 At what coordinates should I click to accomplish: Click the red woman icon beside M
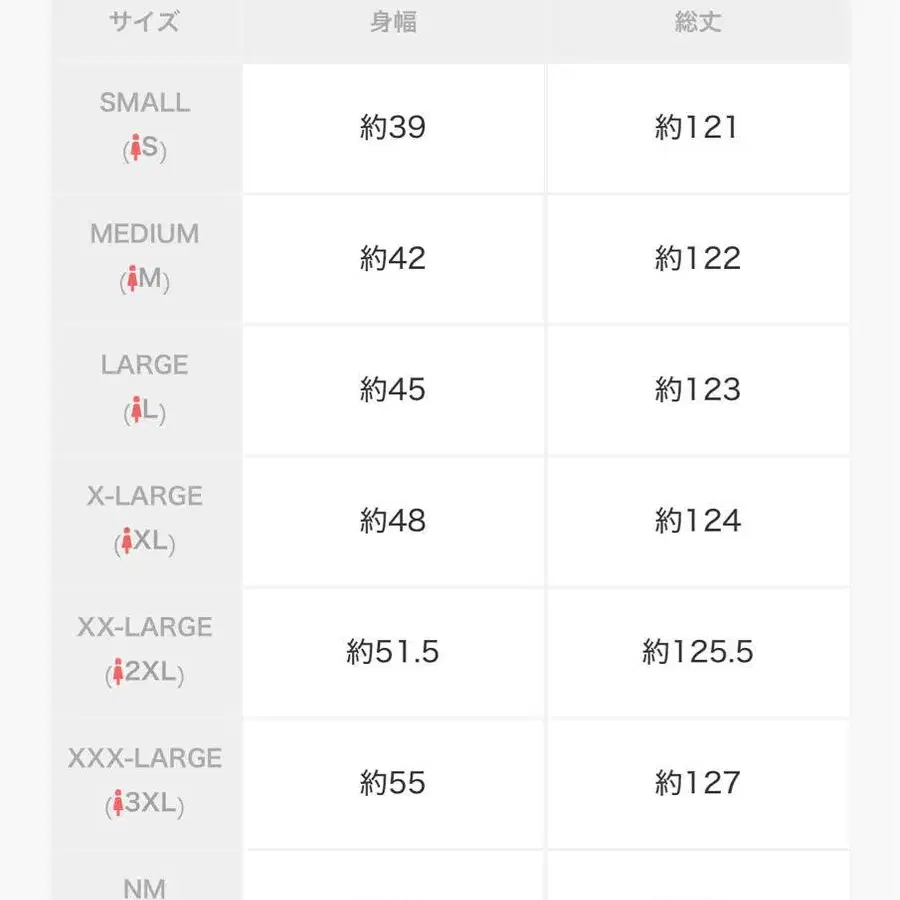[133, 278]
